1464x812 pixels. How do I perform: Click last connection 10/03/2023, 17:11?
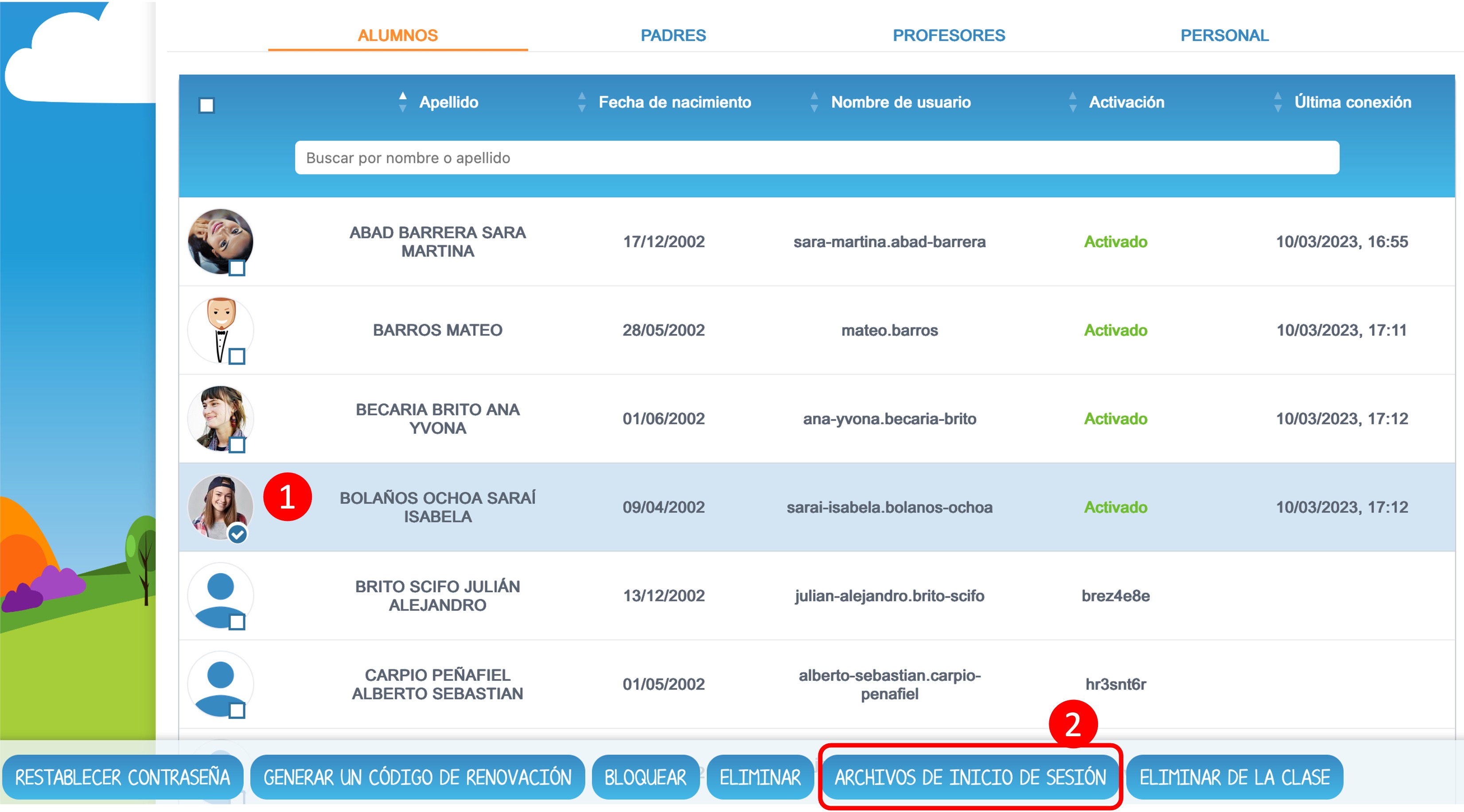pos(1342,330)
